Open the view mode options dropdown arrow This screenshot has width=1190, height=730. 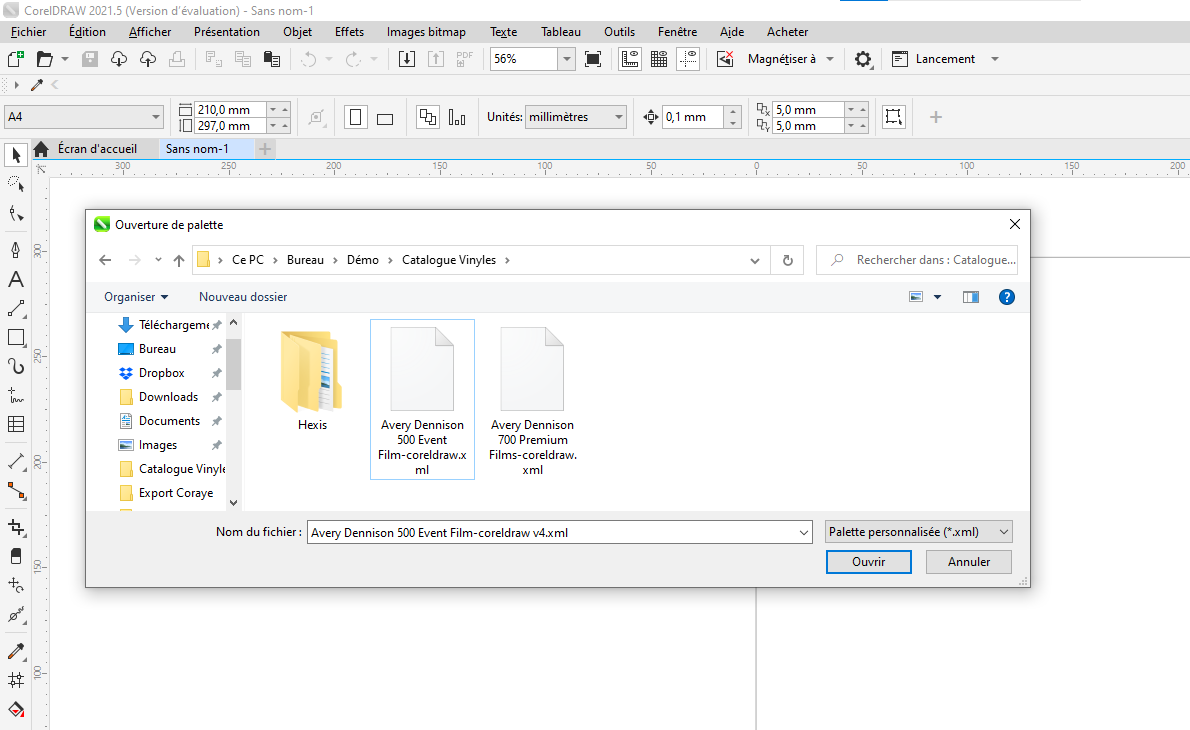937,297
